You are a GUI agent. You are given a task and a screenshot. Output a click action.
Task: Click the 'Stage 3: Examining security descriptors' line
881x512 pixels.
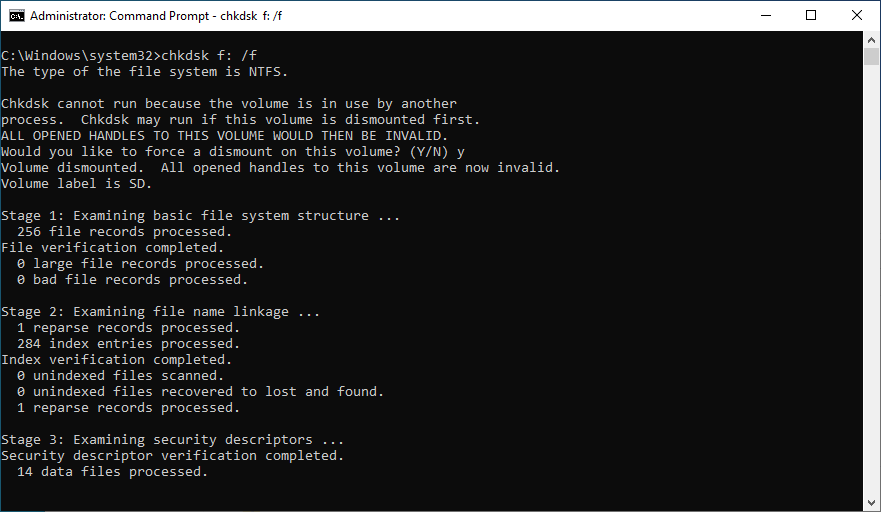(172, 440)
